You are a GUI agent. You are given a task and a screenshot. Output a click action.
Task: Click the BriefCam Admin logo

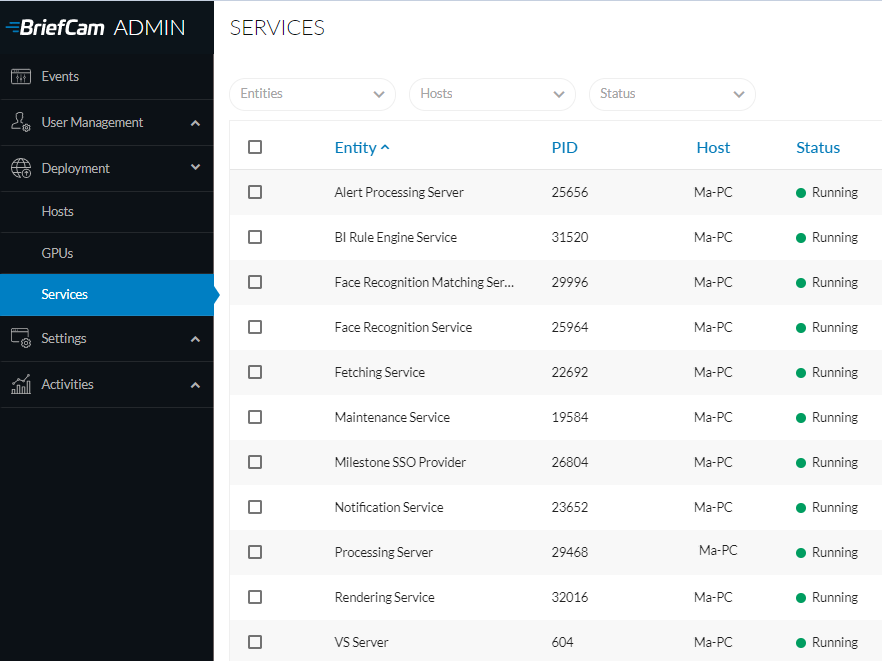95,28
